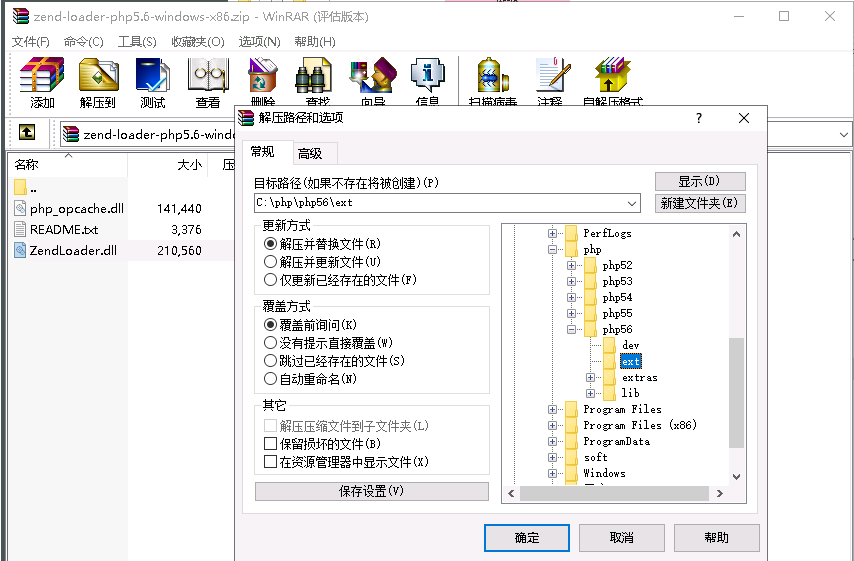
Task: Click the 测试 (Test) toolbar icon
Action: 153,79
